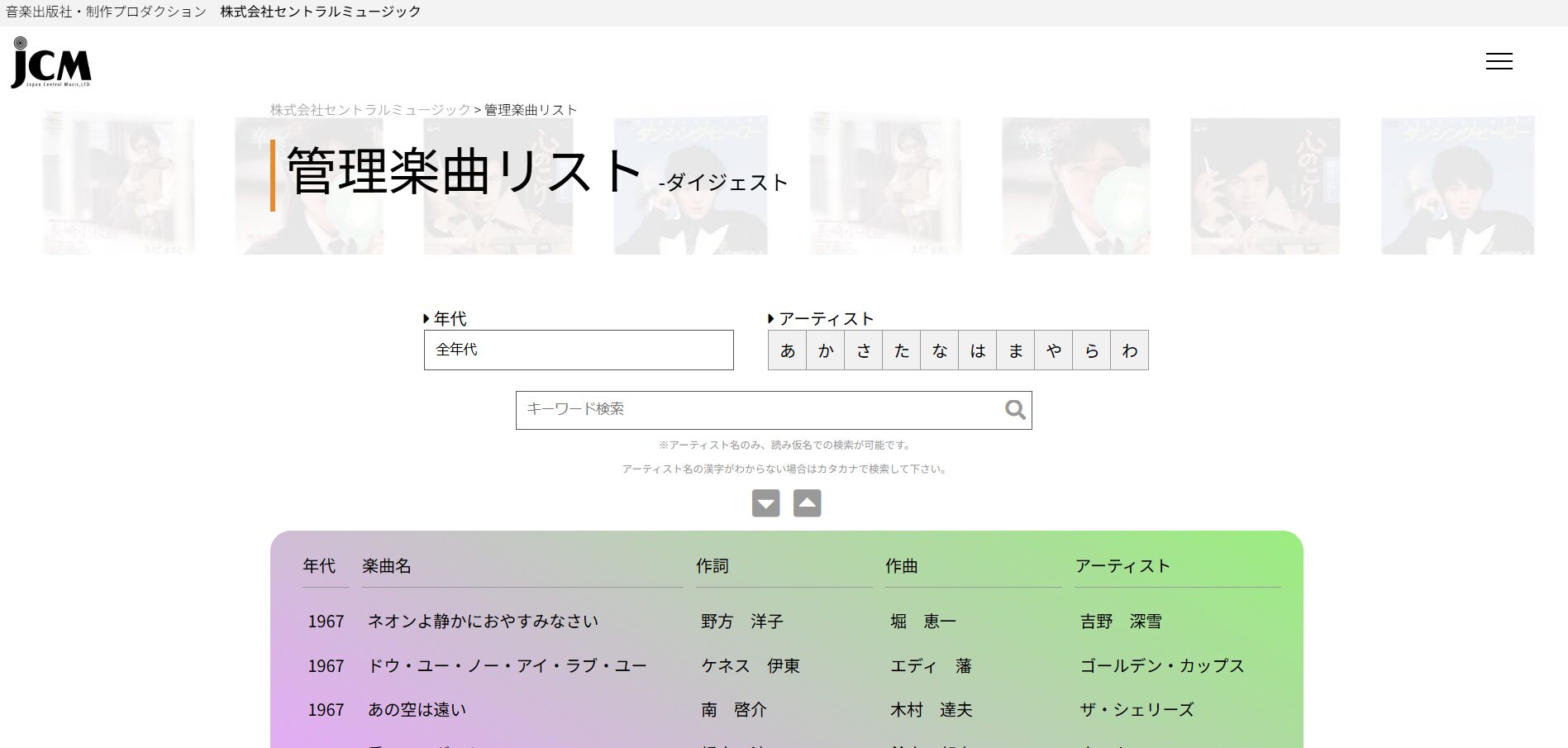Viewport: 1568px width, 748px height.
Task: Expand the 年代 filter section
Action: pos(450,317)
